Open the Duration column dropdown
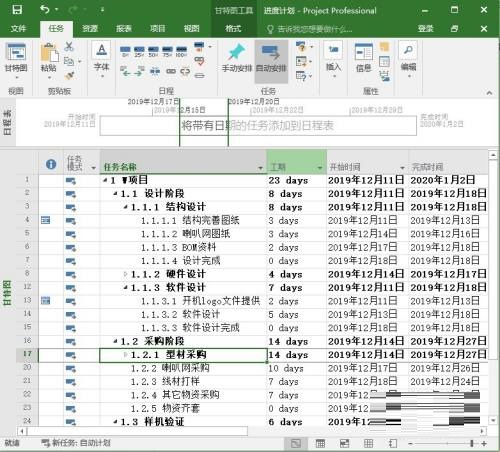The width and height of the screenshot is (500, 452). (x=320, y=168)
